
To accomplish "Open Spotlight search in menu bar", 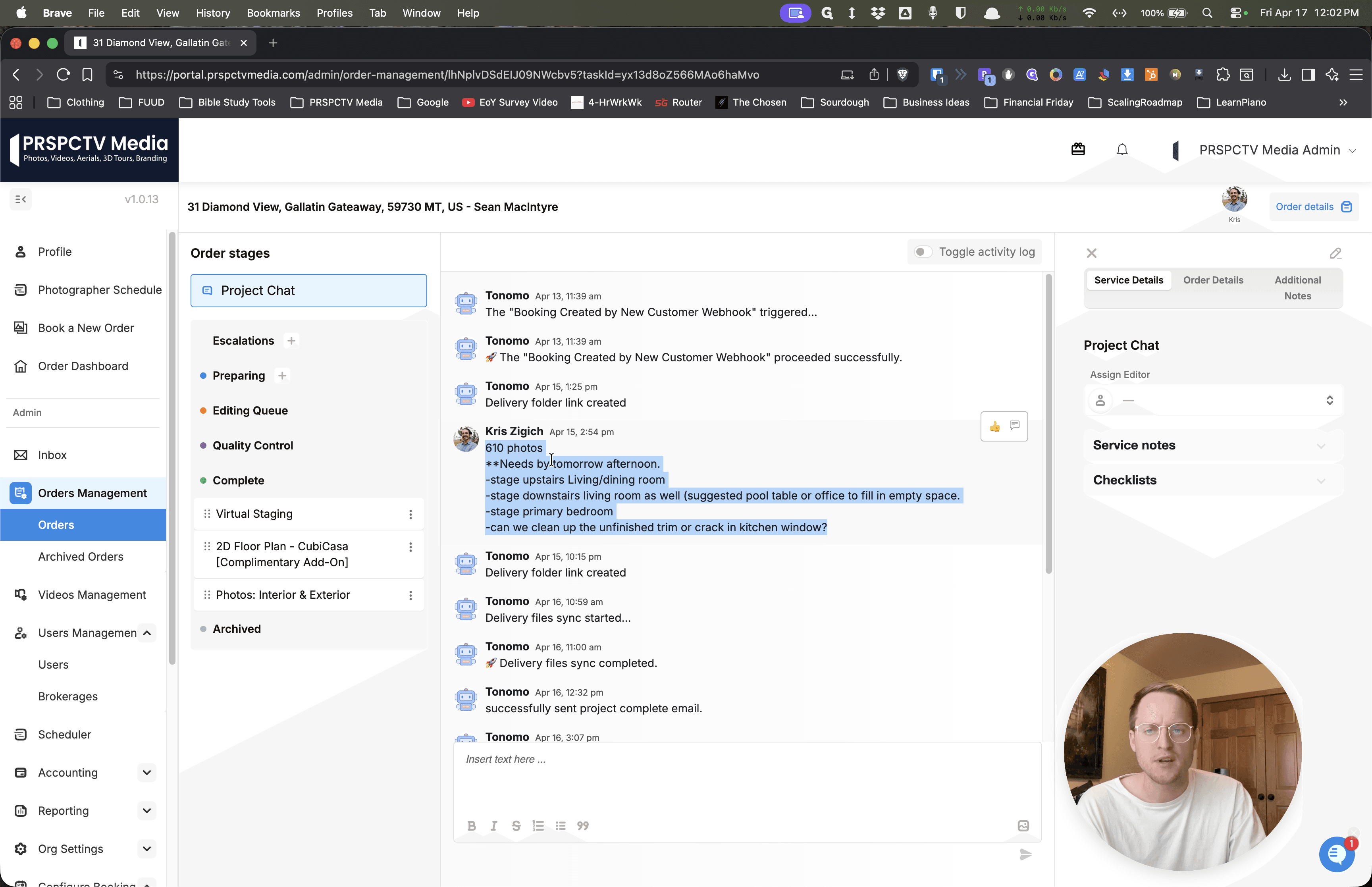I will pyautogui.click(x=1207, y=13).
